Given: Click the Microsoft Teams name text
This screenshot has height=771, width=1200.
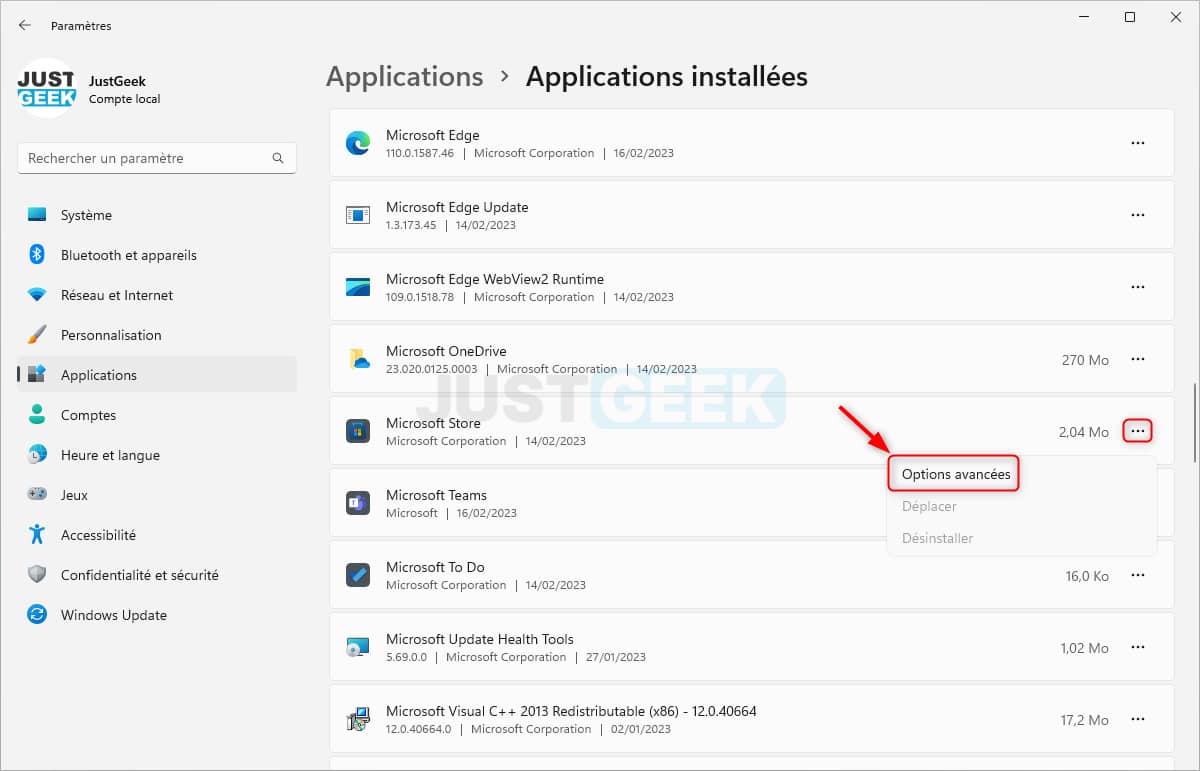Looking at the screenshot, I should (x=436, y=495).
